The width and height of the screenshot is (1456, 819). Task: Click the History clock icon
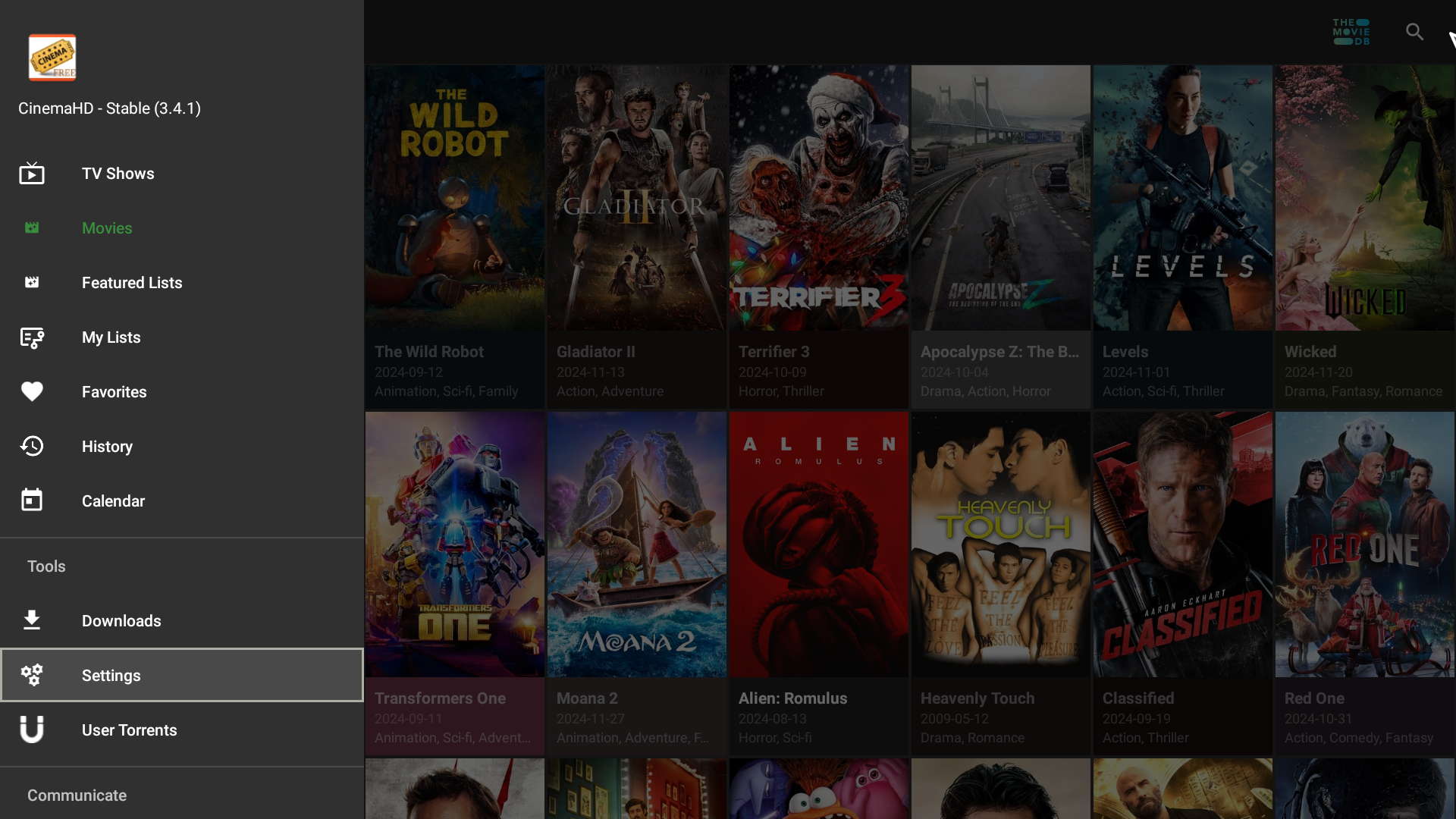pos(32,447)
